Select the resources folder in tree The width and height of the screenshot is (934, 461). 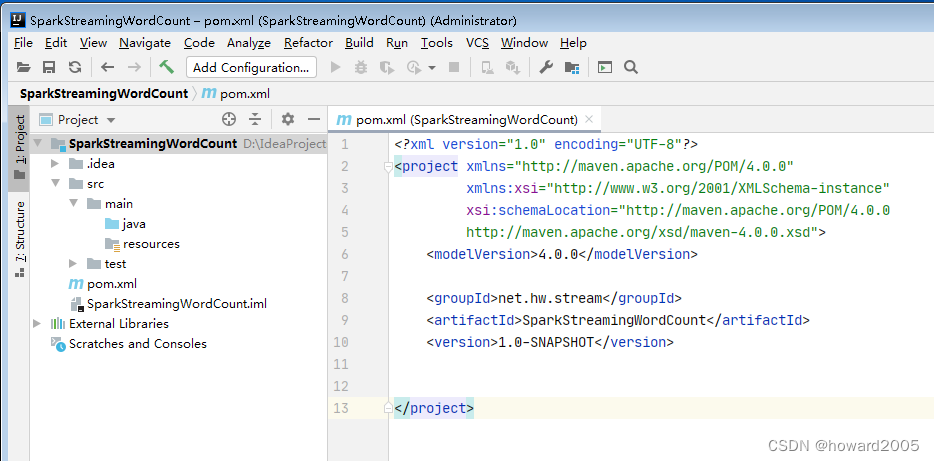(x=151, y=244)
